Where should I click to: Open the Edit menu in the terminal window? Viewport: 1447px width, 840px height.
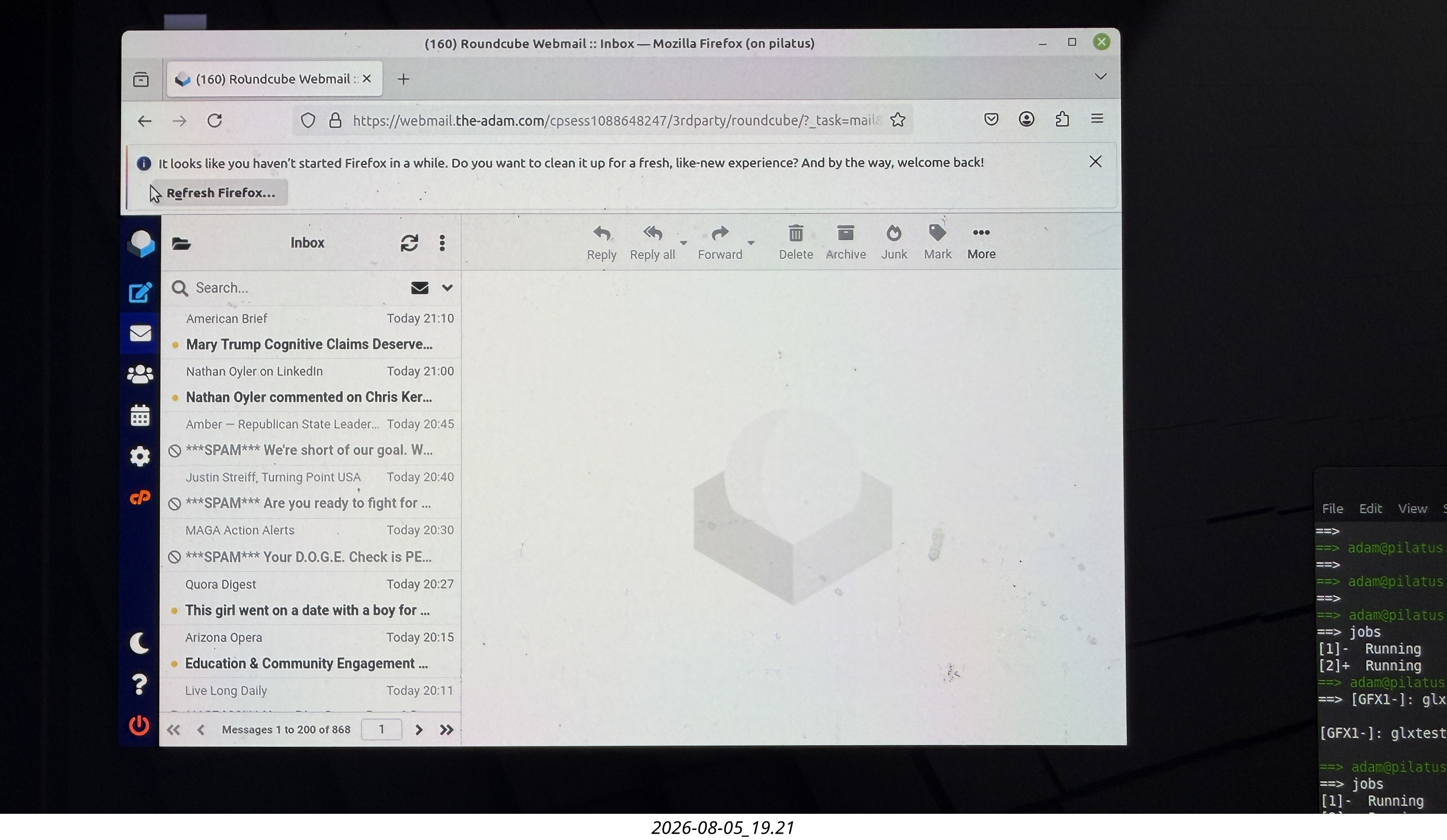(1370, 509)
